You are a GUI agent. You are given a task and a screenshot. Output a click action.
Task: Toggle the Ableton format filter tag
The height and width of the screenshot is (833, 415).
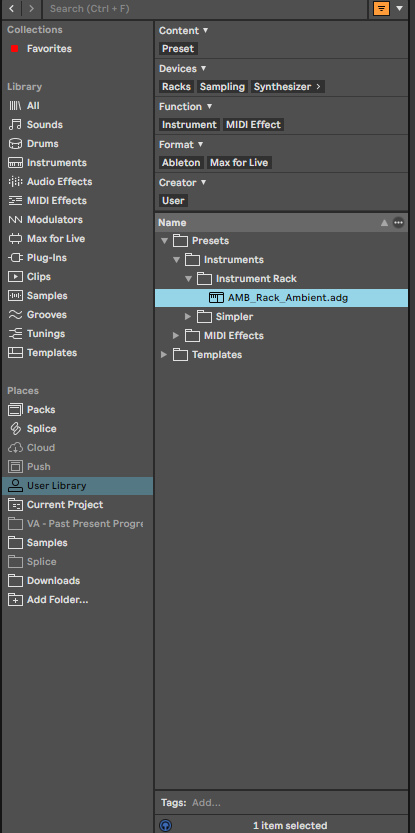tap(181, 163)
